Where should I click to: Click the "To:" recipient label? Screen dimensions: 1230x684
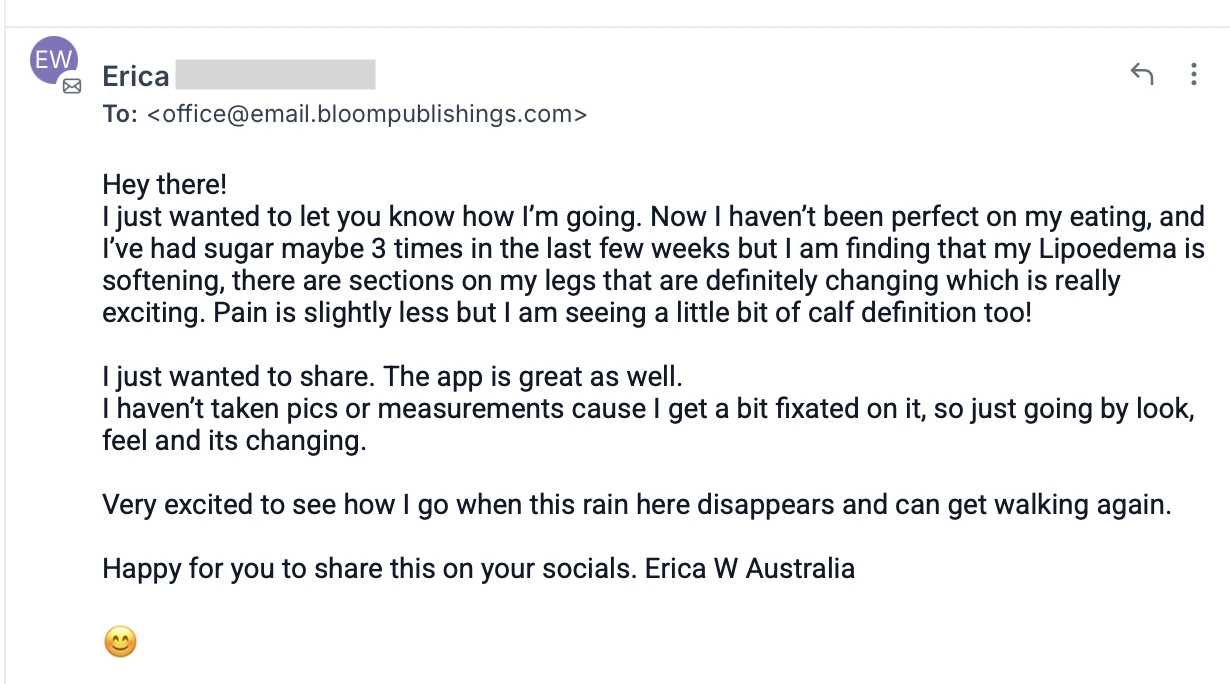click(120, 114)
